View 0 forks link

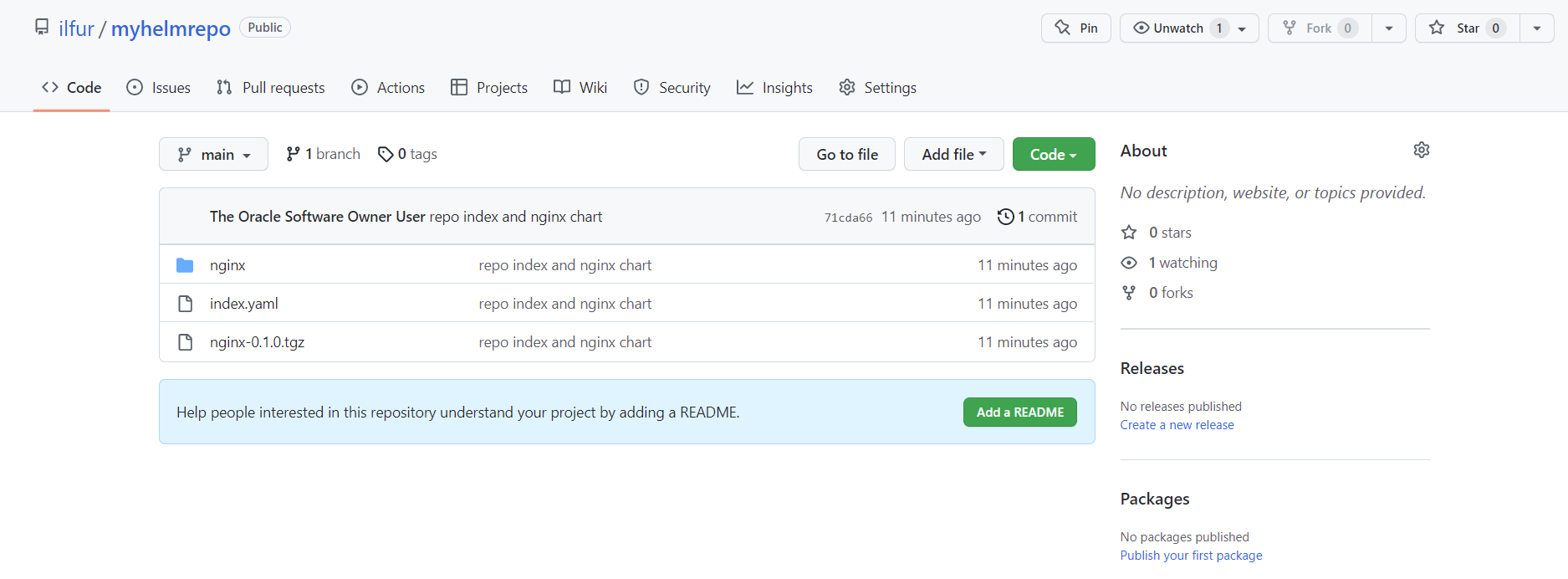point(1157,293)
